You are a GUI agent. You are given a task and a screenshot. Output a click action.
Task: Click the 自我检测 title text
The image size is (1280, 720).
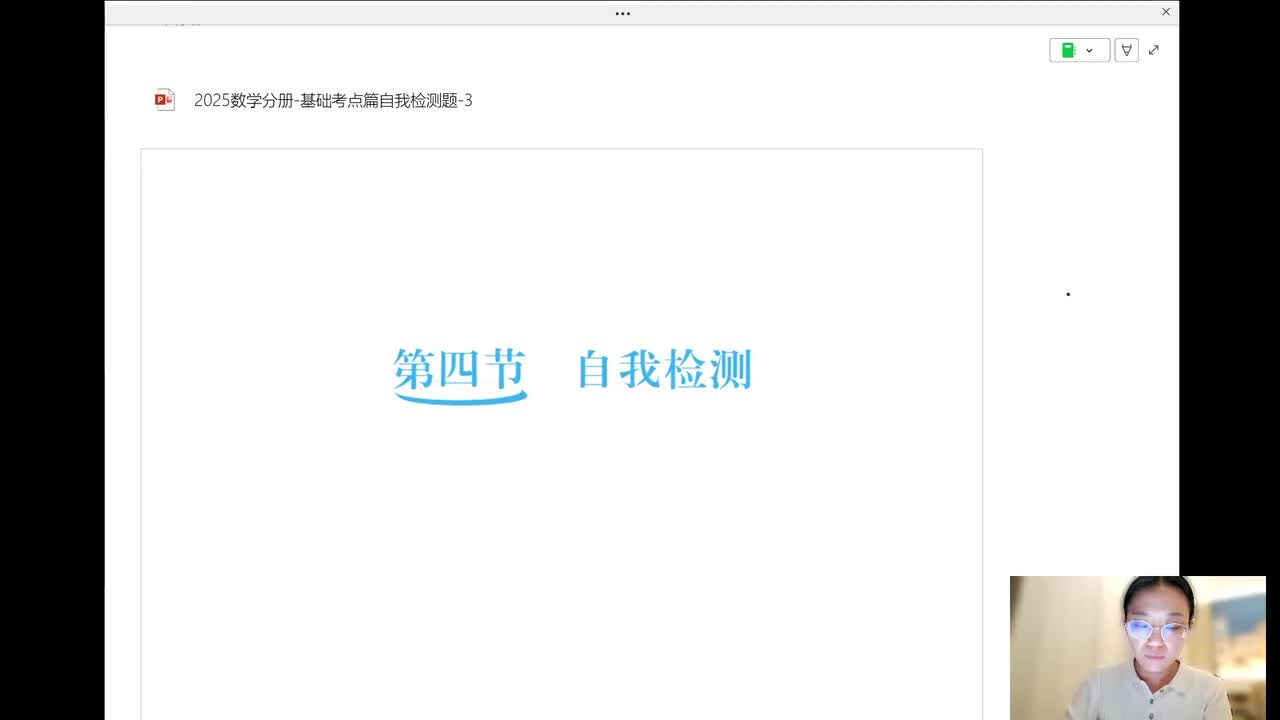pos(664,370)
